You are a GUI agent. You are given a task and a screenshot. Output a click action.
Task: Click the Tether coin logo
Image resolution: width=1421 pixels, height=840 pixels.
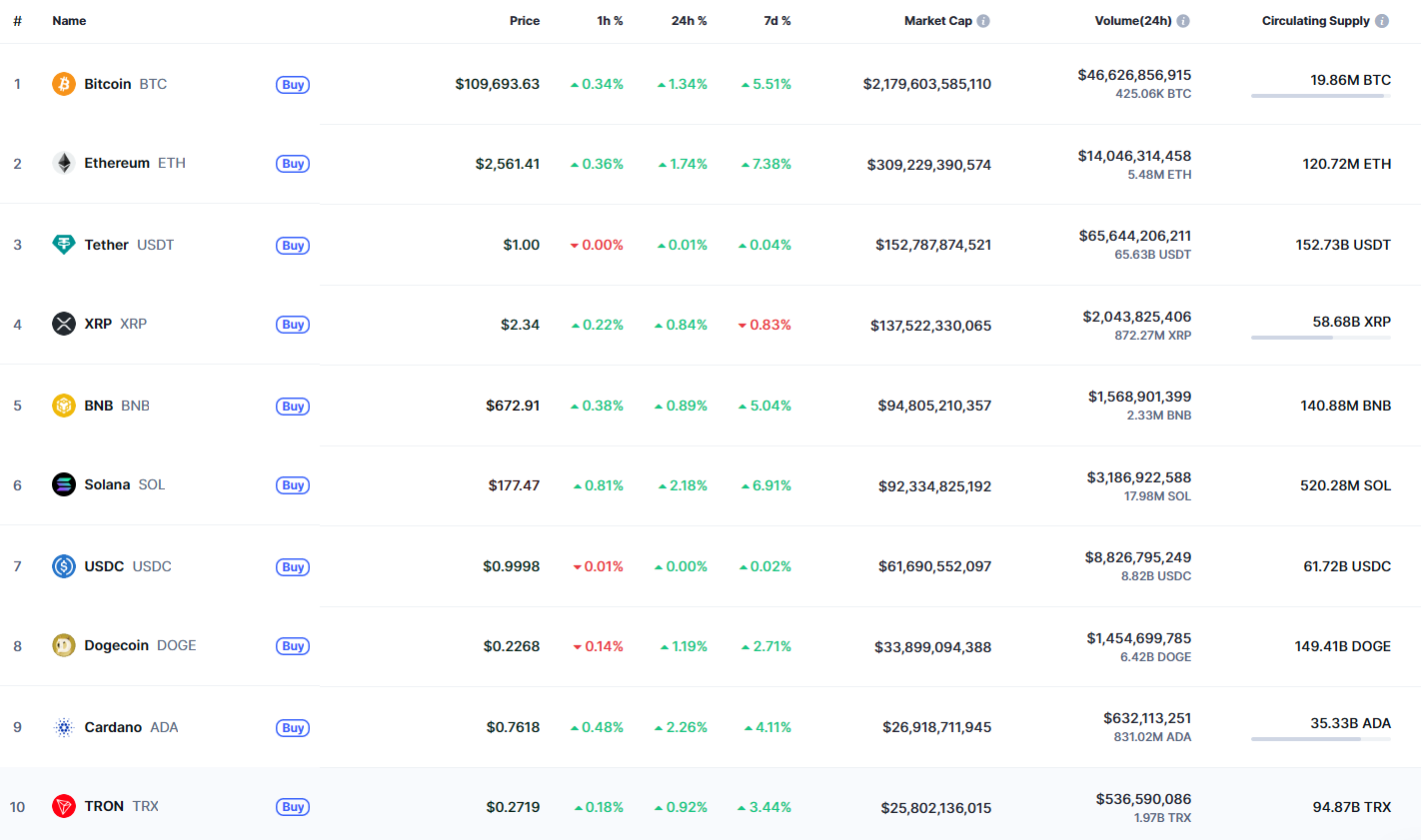pyautogui.click(x=64, y=245)
